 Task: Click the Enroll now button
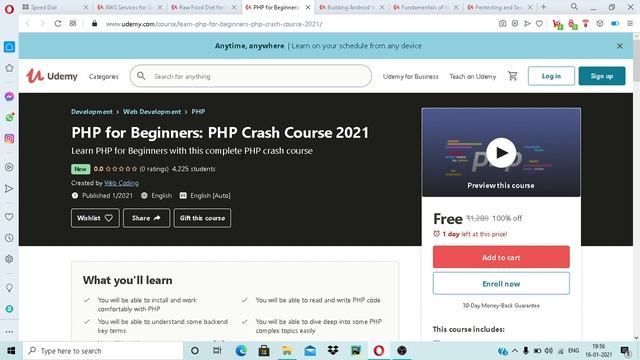pyautogui.click(x=501, y=284)
